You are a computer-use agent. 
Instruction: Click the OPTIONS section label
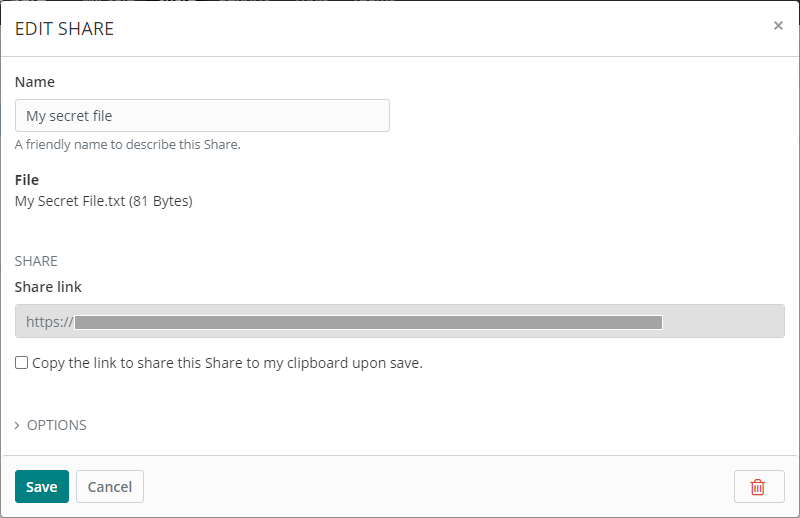[57, 425]
